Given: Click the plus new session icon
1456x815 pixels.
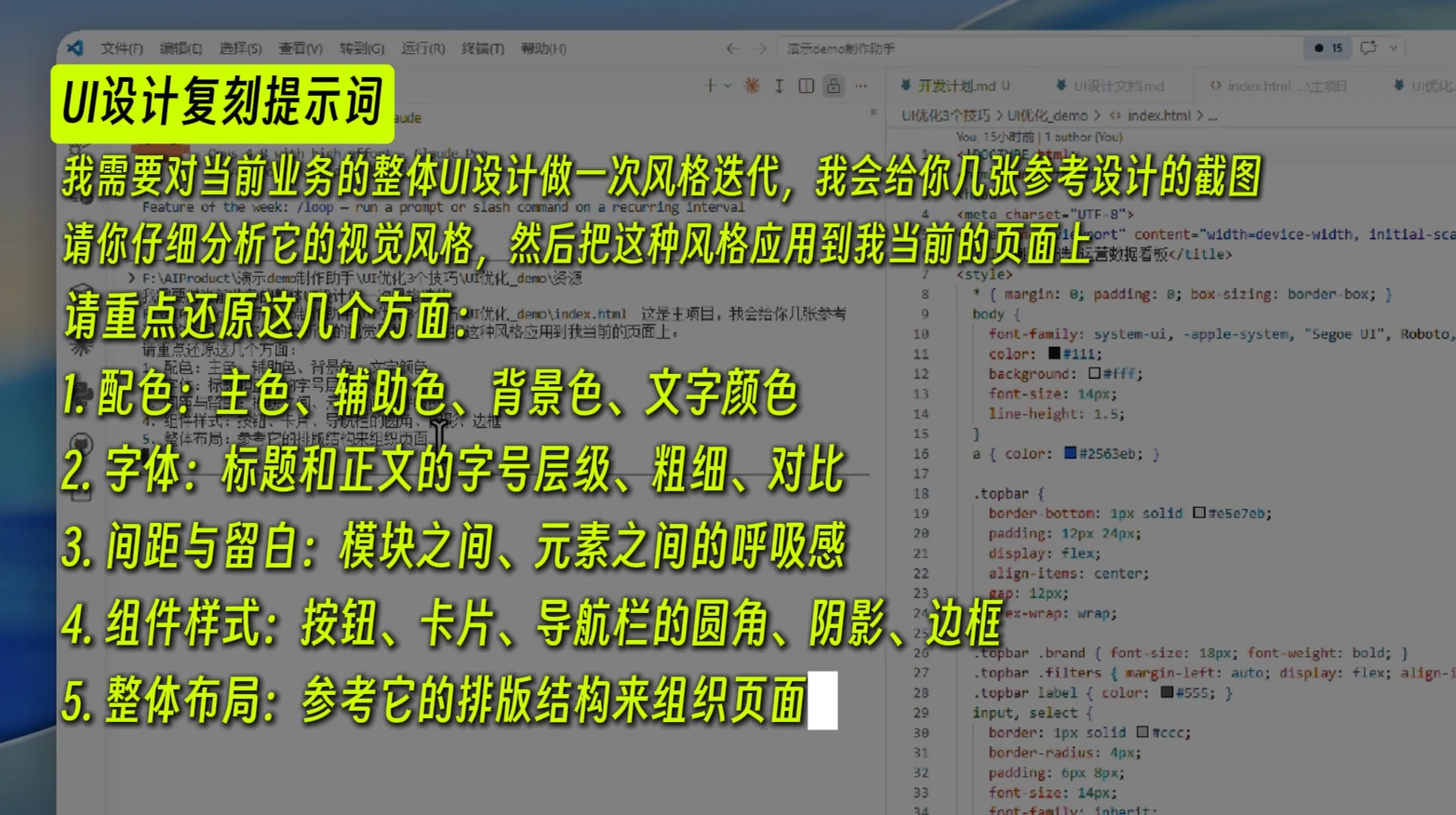Looking at the screenshot, I should (x=710, y=86).
